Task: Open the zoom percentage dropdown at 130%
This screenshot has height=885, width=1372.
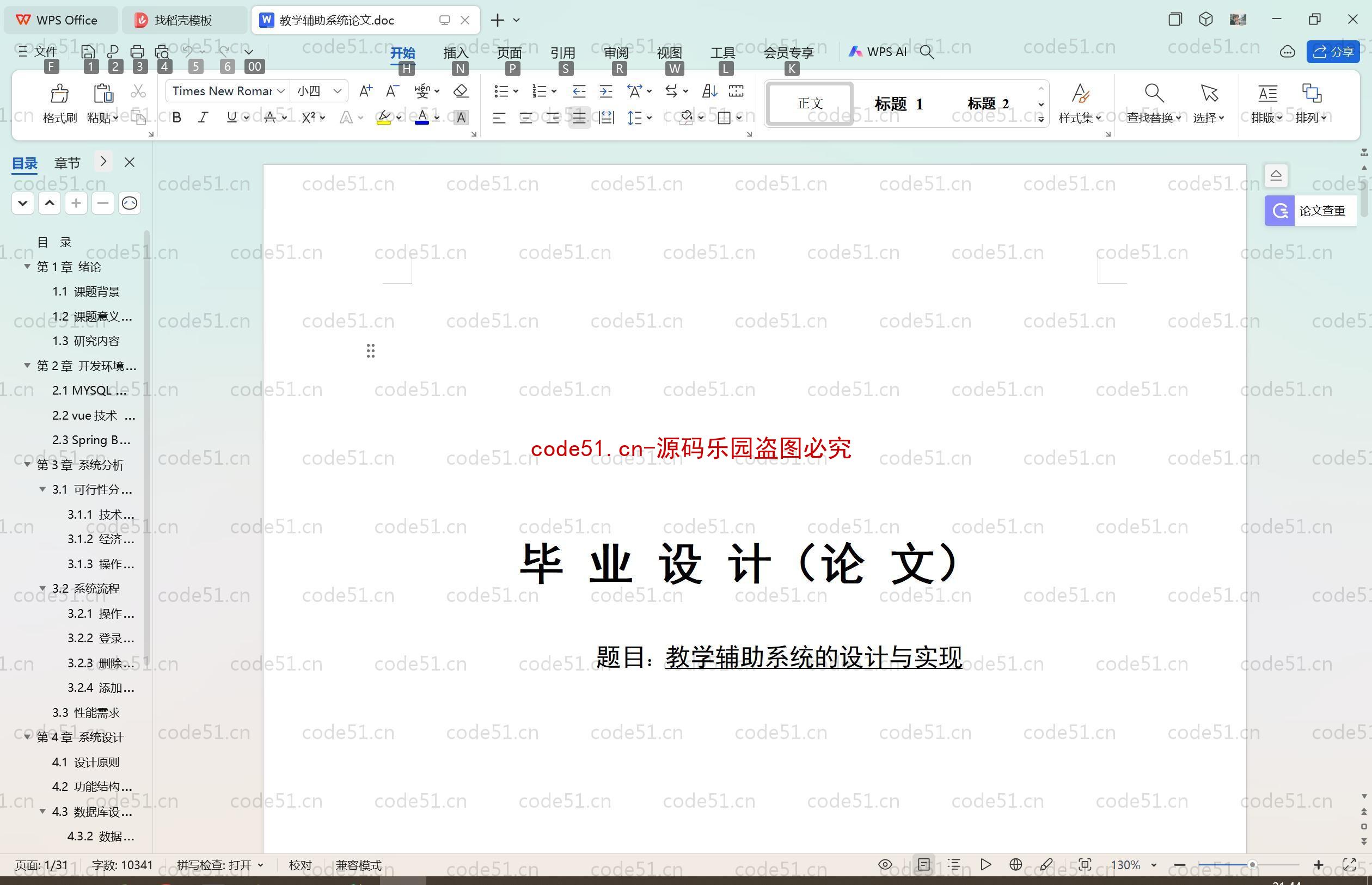Action: point(1154,865)
